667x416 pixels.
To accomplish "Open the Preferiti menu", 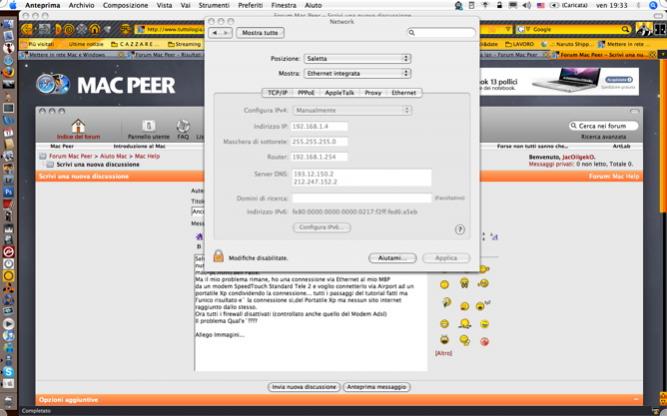I will point(250,6).
